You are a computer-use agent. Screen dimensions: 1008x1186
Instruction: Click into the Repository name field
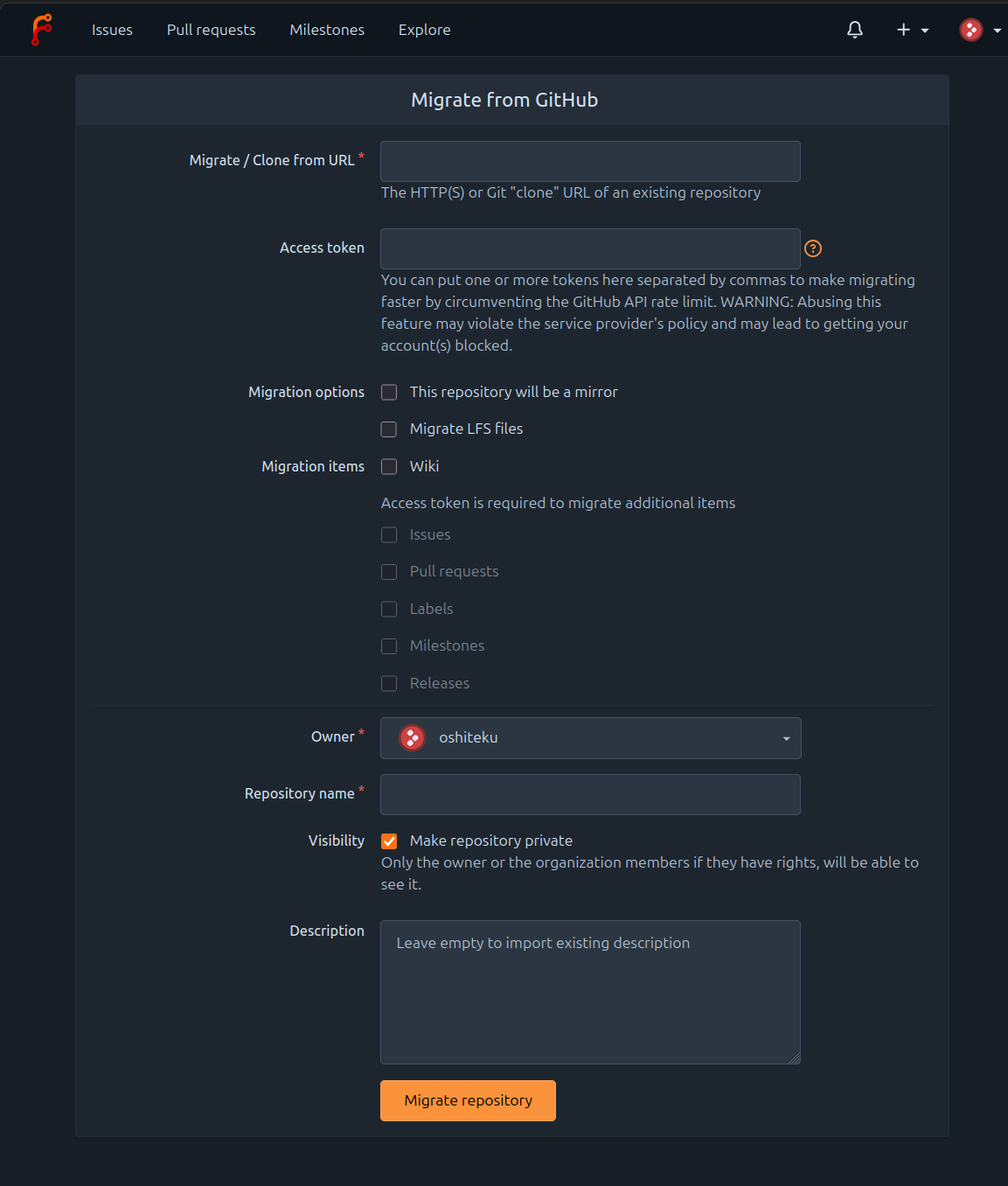(590, 794)
